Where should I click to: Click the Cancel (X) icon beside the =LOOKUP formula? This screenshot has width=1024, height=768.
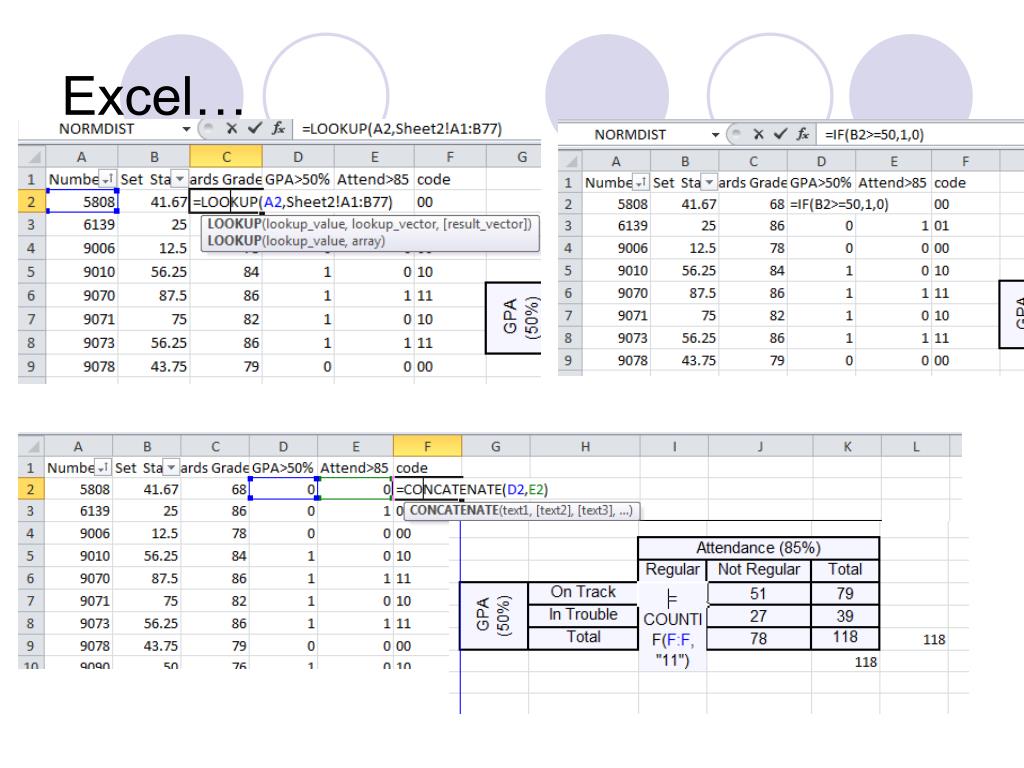231,129
